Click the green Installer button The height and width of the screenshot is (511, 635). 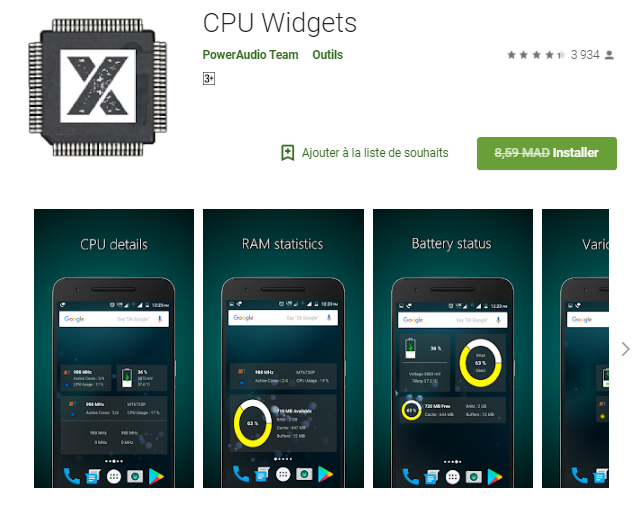click(547, 153)
